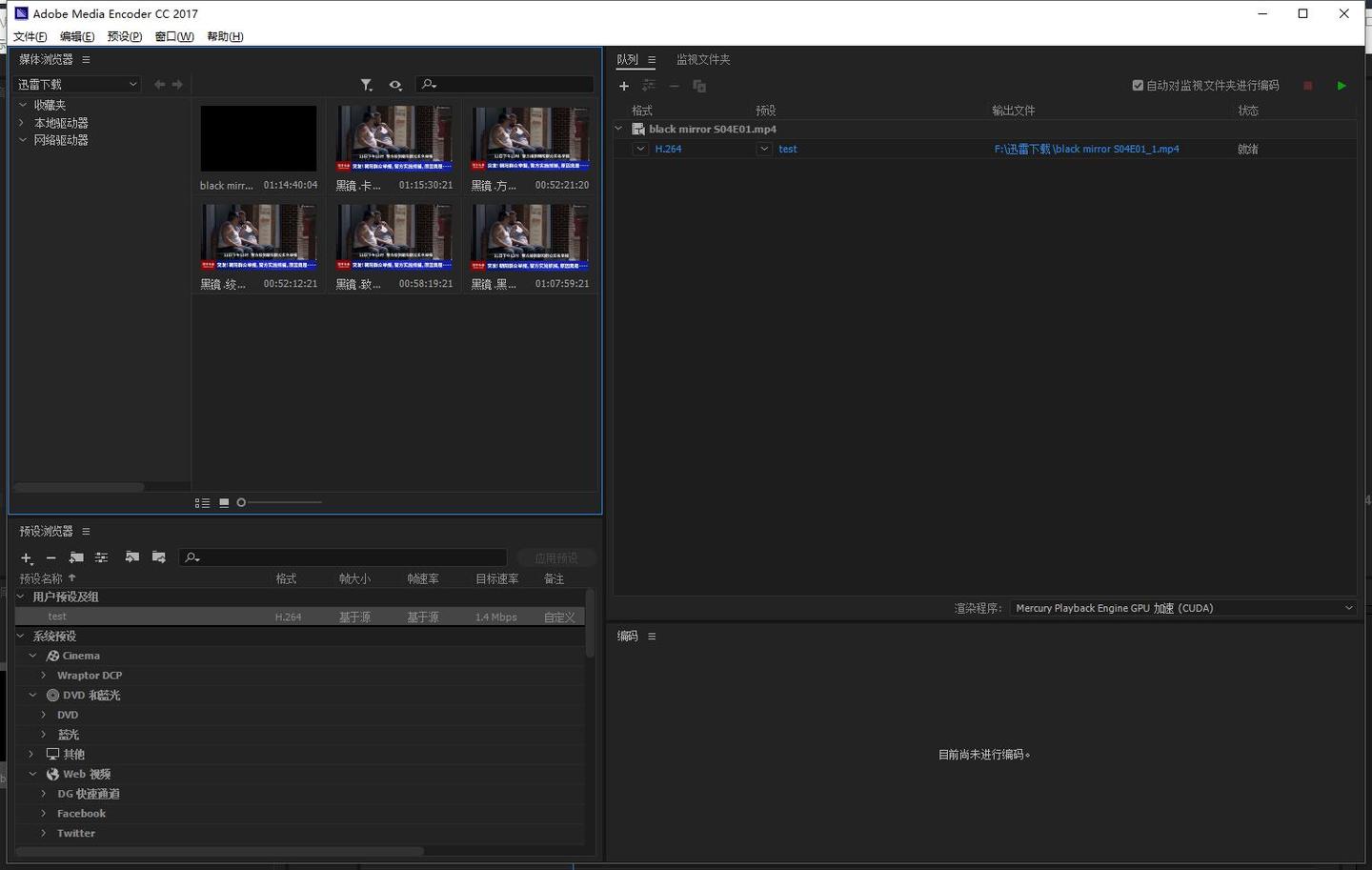Collapse the 用户预设及组 group
This screenshot has height=870, width=1372.
(x=21, y=597)
